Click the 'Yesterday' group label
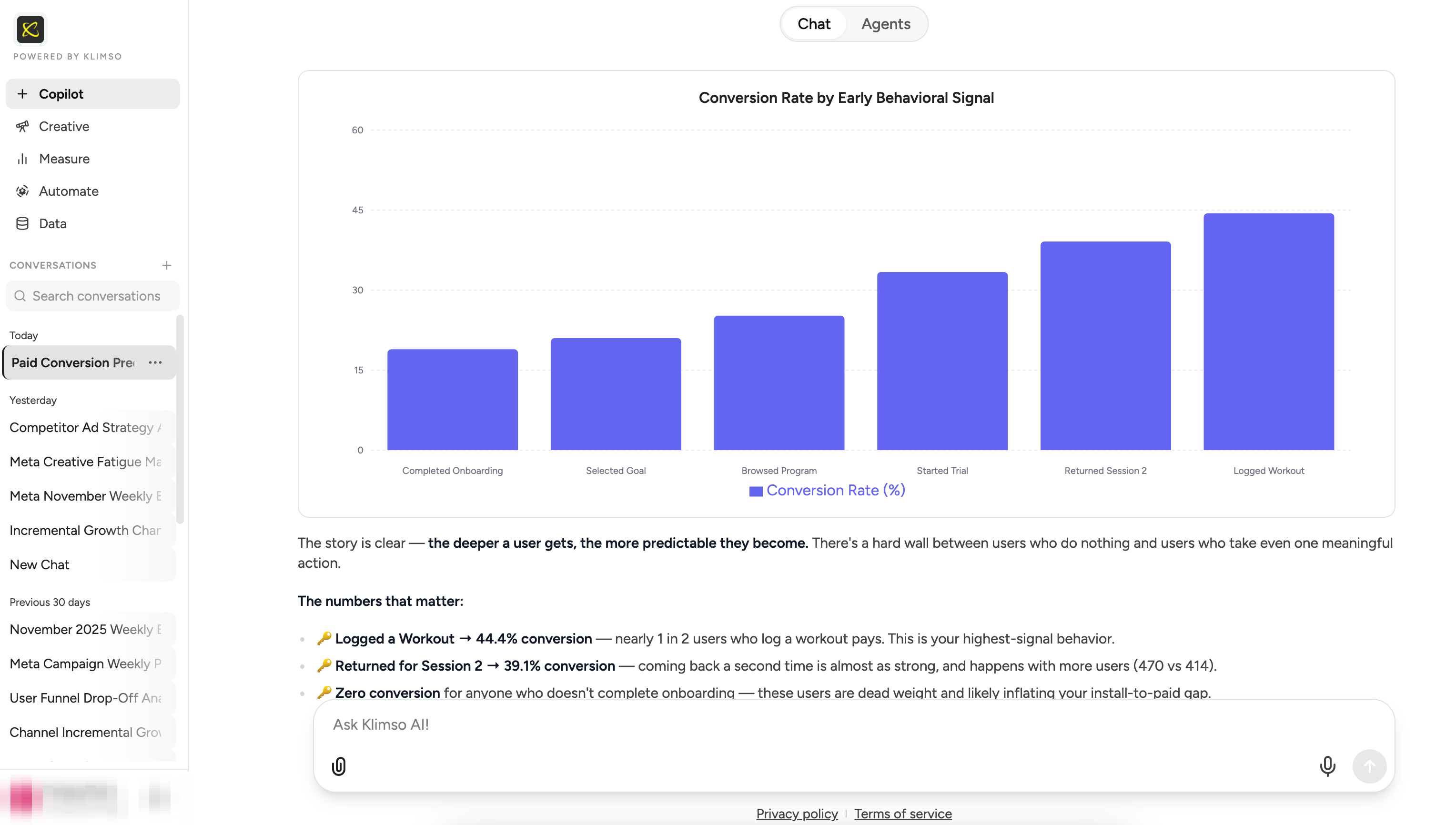Viewport: 1456px width, 825px height. pyautogui.click(x=33, y=401)
